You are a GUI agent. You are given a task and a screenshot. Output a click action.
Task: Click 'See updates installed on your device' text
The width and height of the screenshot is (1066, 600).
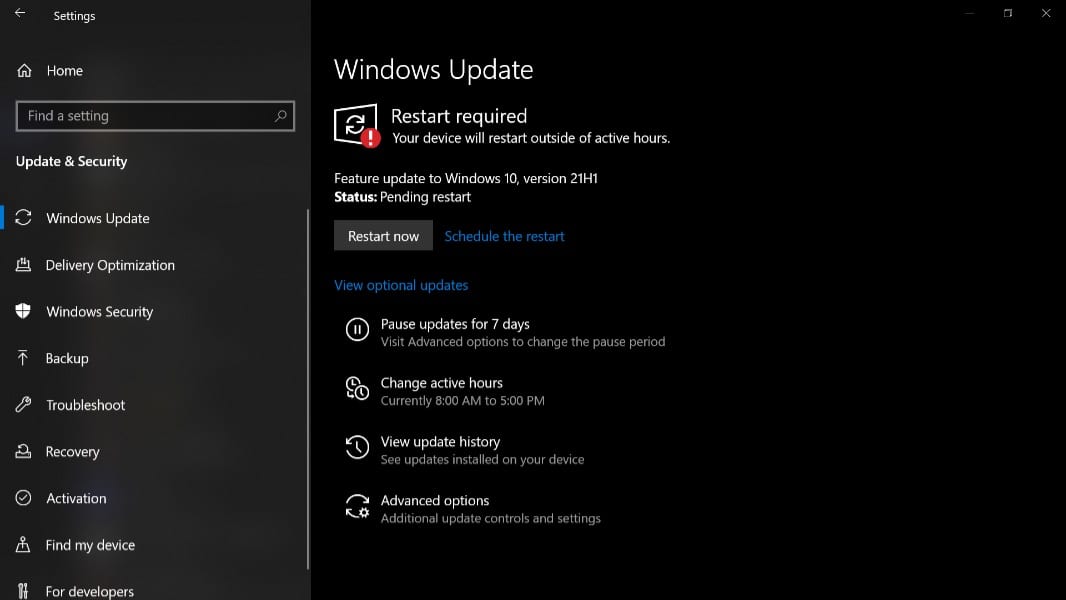point(482,460)
